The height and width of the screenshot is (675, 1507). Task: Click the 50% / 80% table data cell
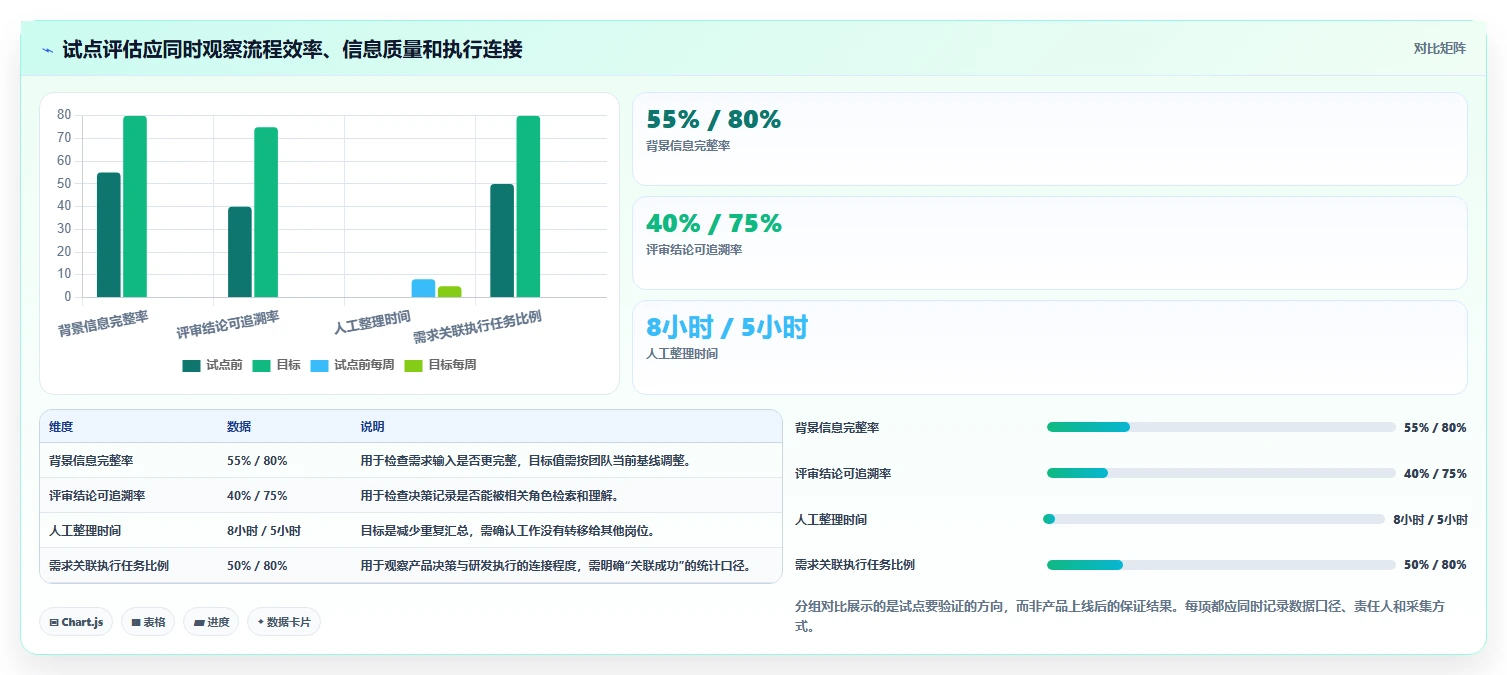click(257, 565)
